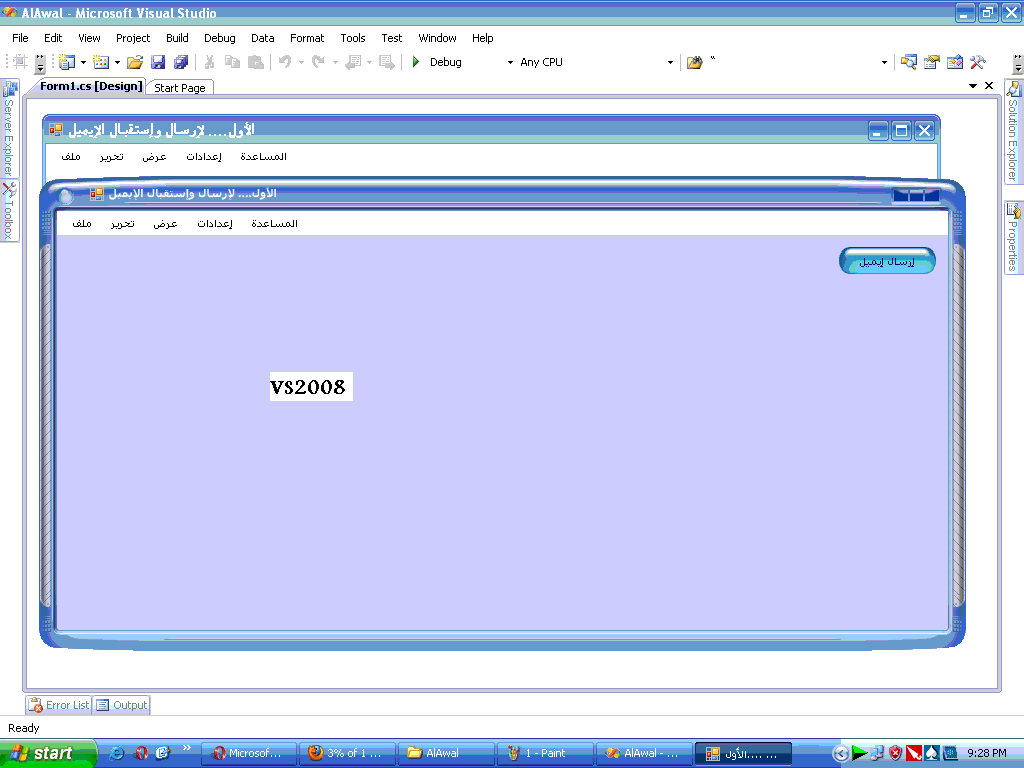1024x768 pixels.
Task: Click the Save floppy disk icon
Action: pos(158,62)
